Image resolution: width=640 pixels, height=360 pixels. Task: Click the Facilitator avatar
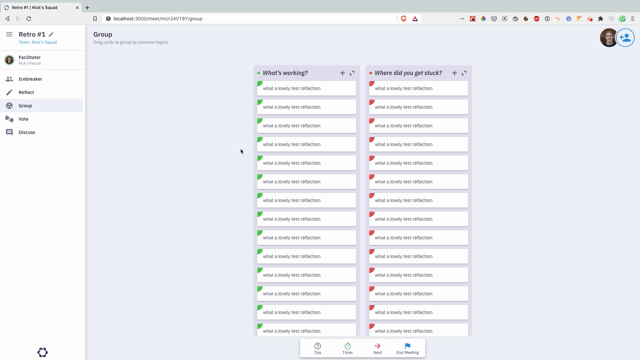pyautogui.click(x=9, y=60)
